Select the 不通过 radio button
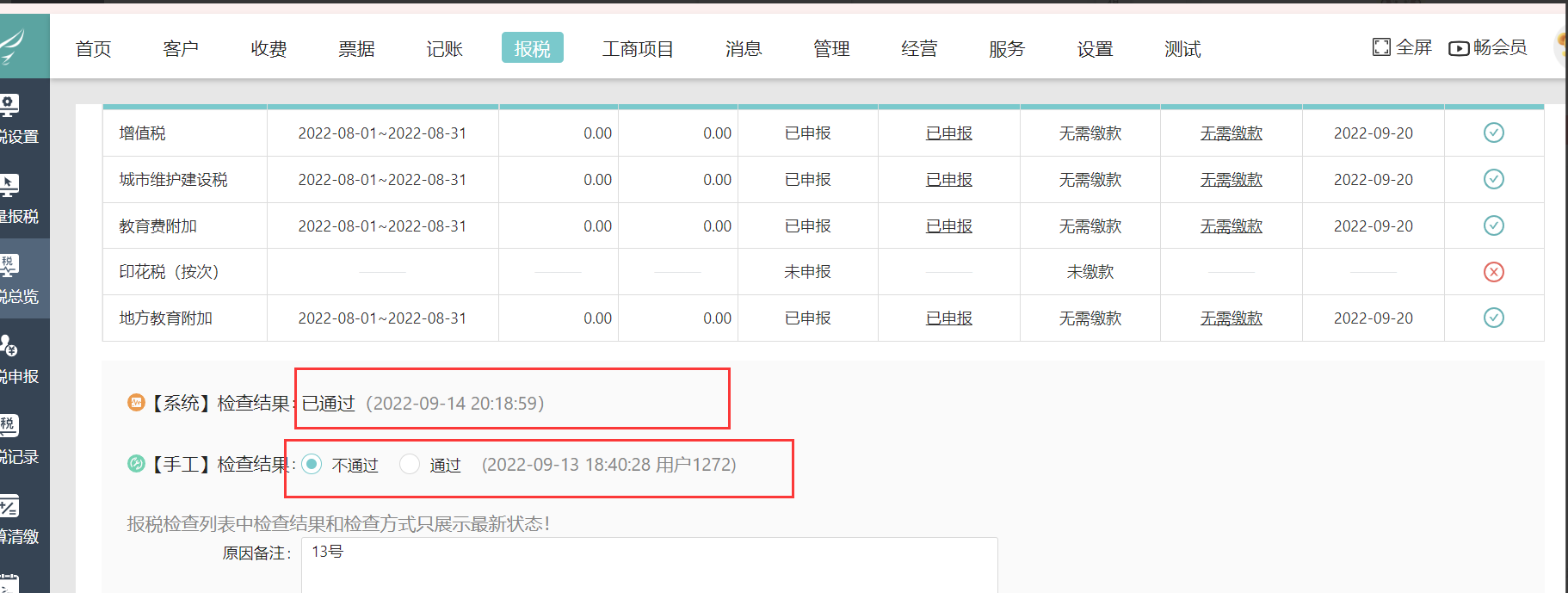The height and width of the screenshot is (593, 1568). pos(312,464)
